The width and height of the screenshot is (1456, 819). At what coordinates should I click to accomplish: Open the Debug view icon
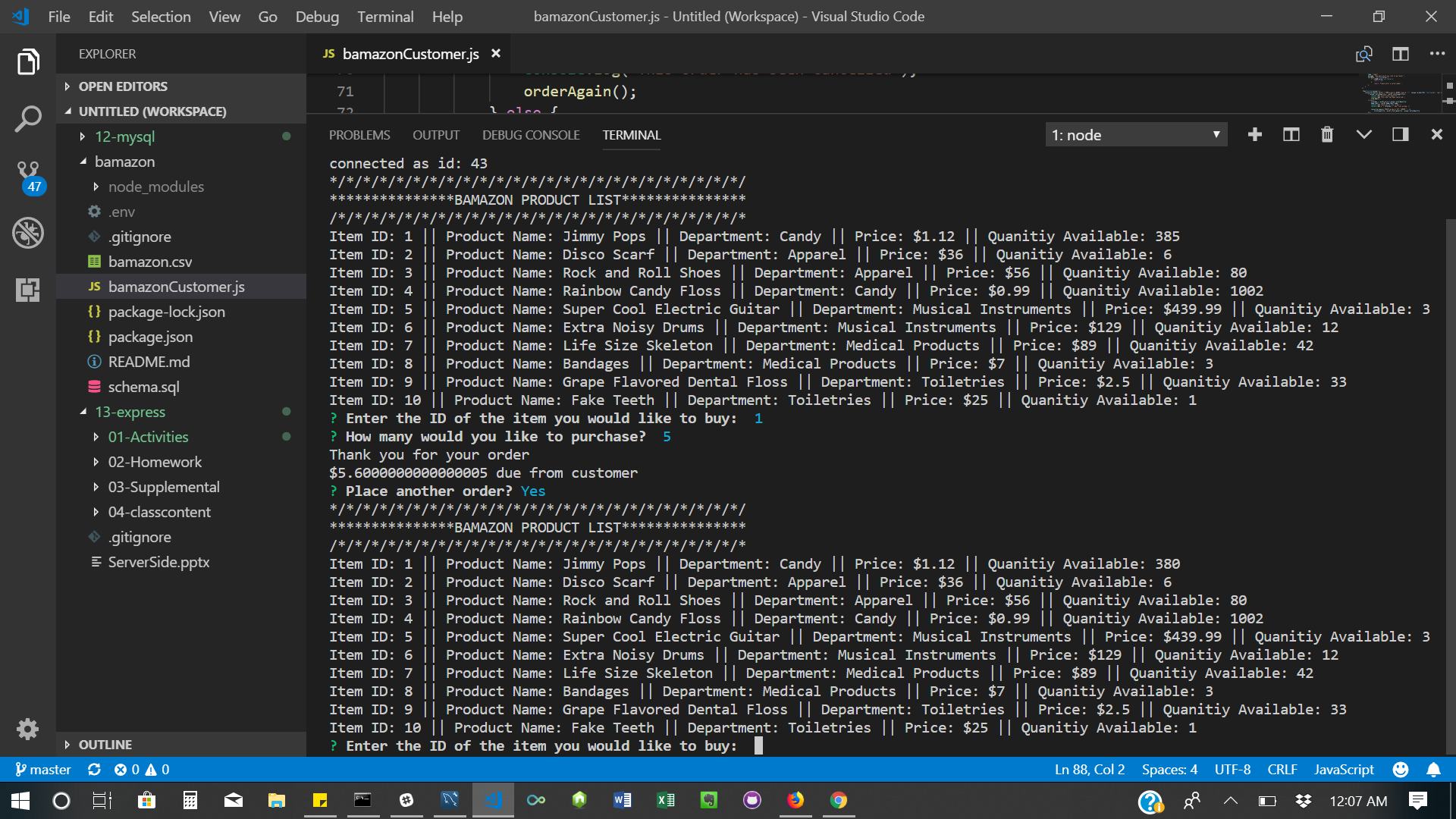[28, 233]
